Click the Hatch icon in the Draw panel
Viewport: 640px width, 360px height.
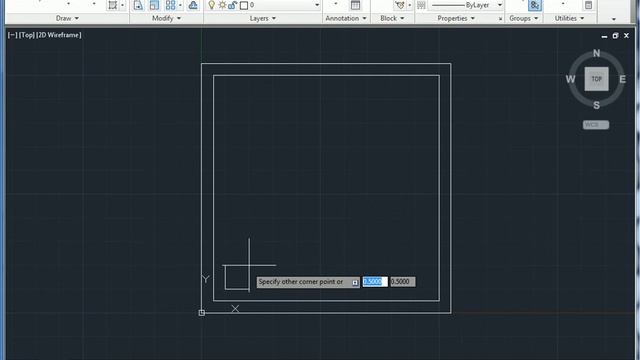tap(112, 5)
